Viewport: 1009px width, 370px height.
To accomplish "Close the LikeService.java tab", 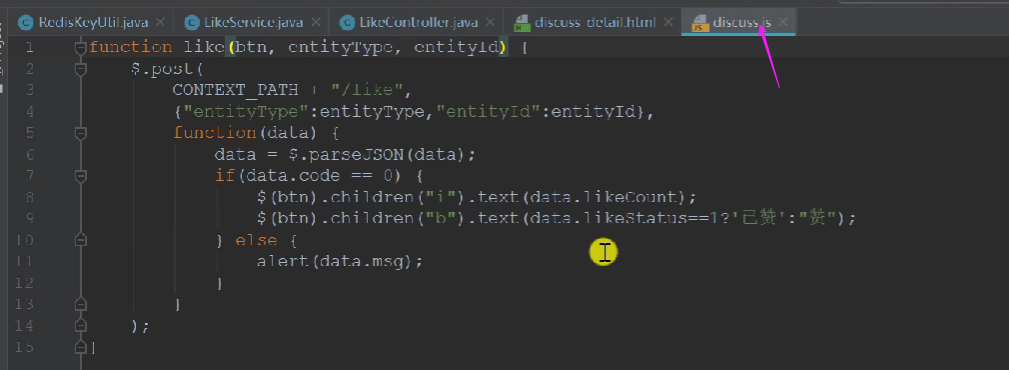I will [x=315, y=23].
